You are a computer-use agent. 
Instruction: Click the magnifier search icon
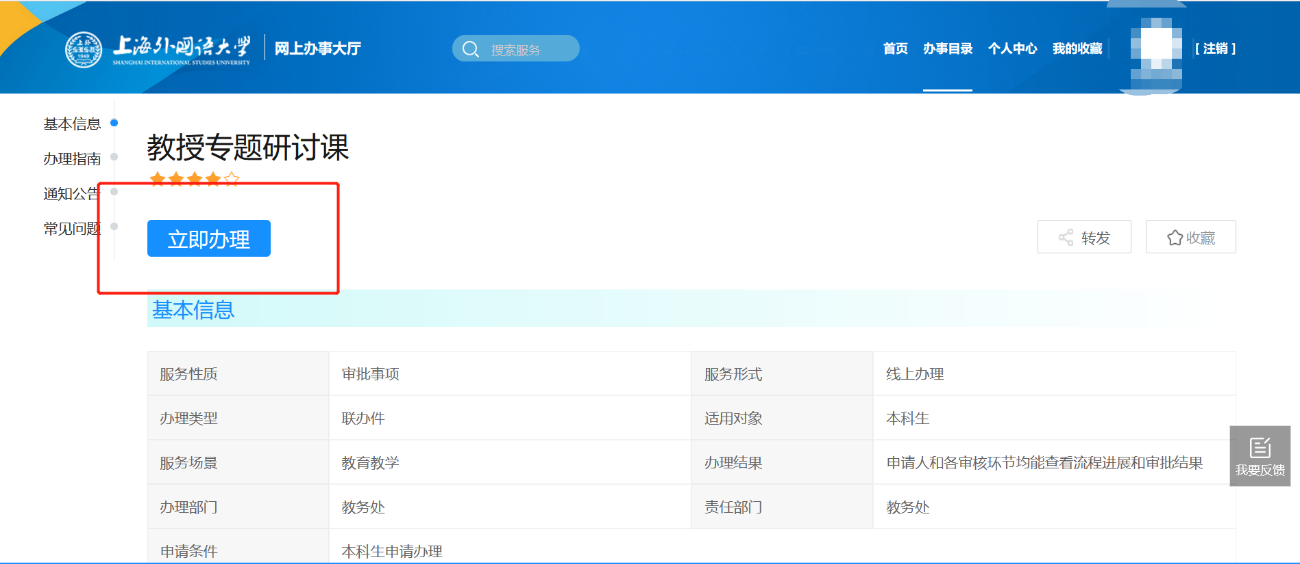point(470,49)
